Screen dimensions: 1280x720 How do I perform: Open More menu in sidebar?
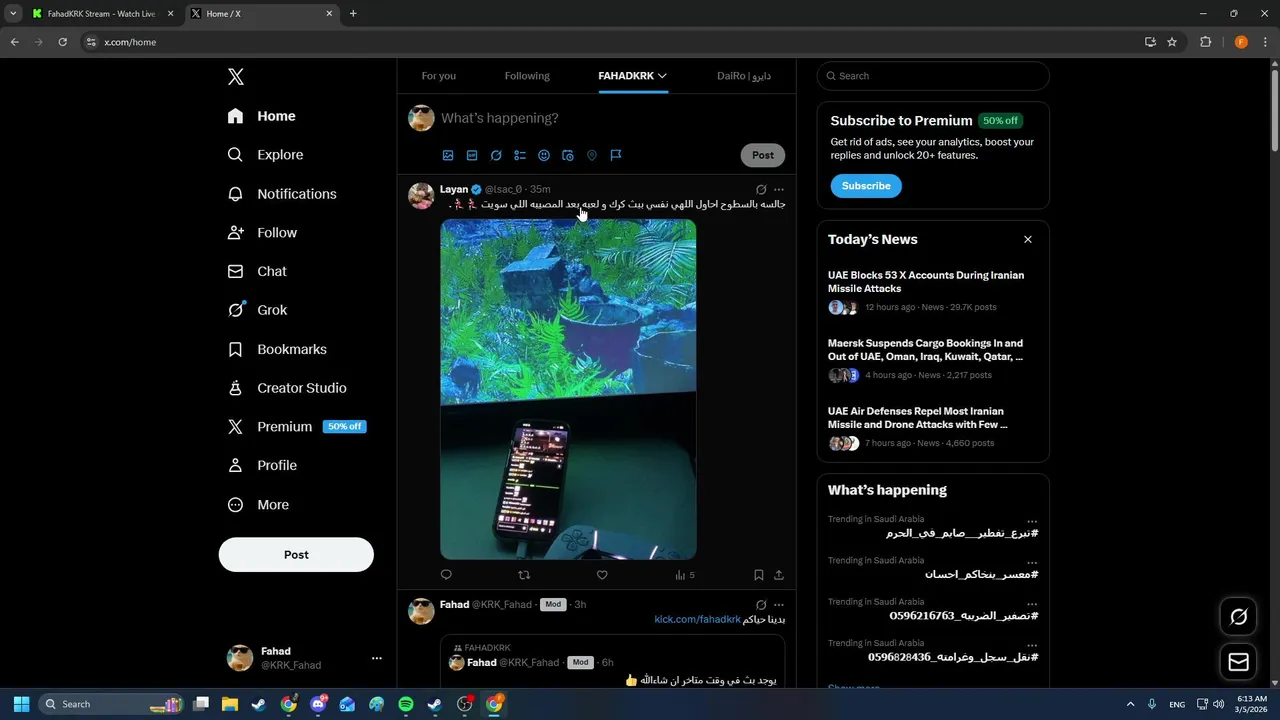pos(258,505)
